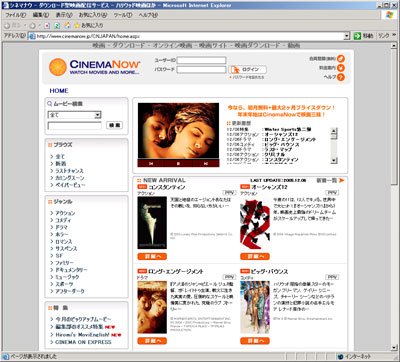Screen dimensions: 400x362
Task: Select コメディ in the genre list
Action: 63,220
